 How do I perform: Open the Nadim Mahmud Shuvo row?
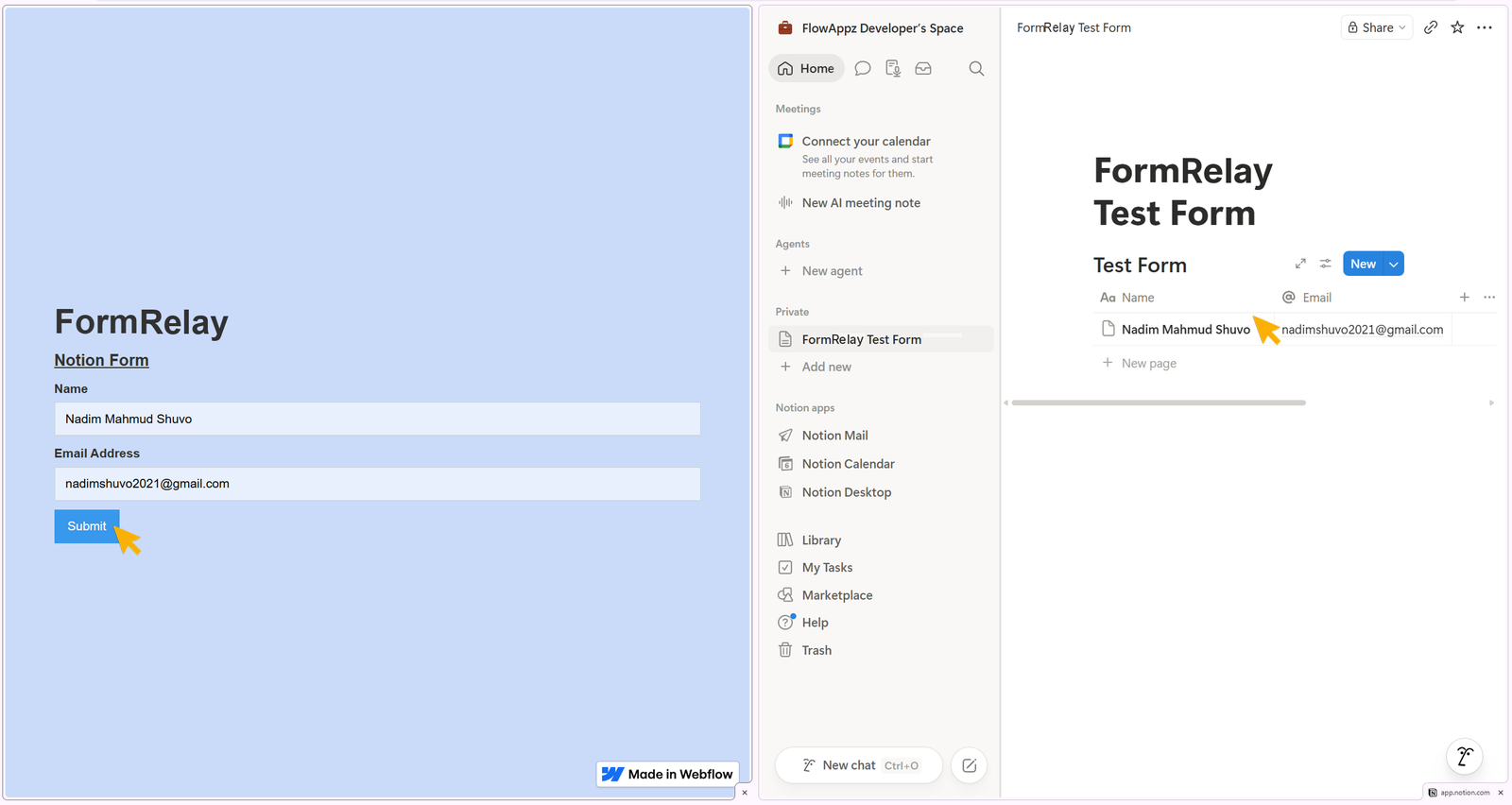[x=1185, y=330]
